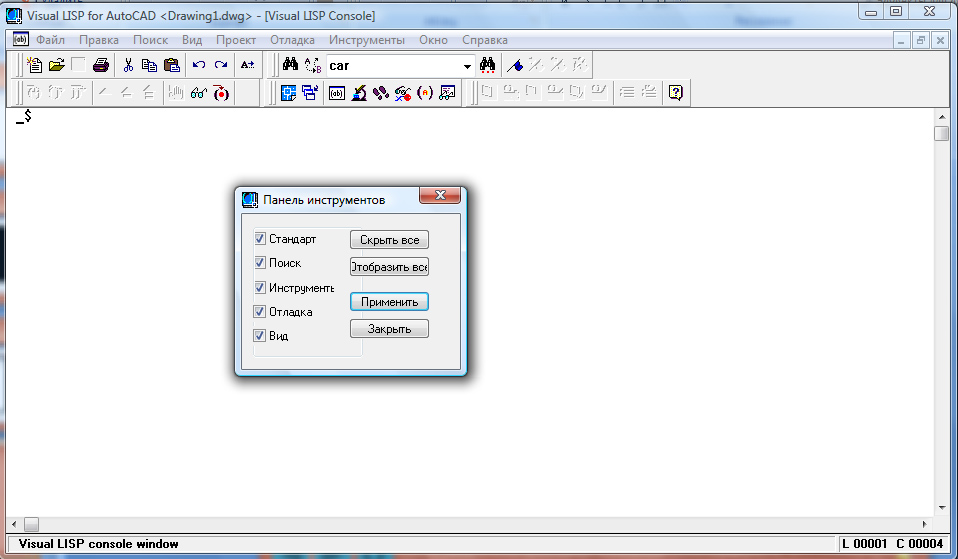Open the Watch Window icon
This screenshot has height=559, width=958.
[x=447, y=93]
